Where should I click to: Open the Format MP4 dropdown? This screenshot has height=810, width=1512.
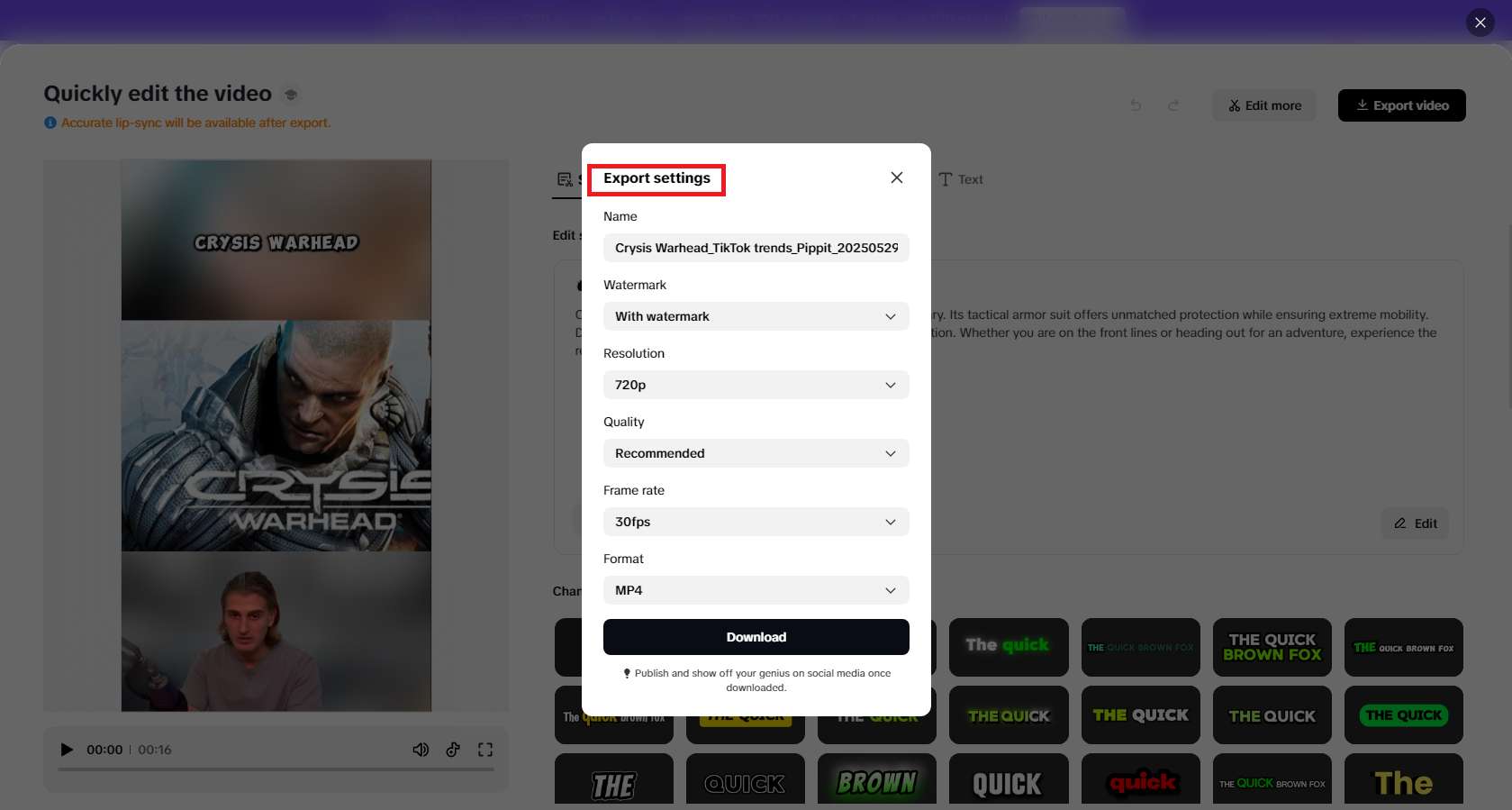pyautogui.click(x=756, y=590)
